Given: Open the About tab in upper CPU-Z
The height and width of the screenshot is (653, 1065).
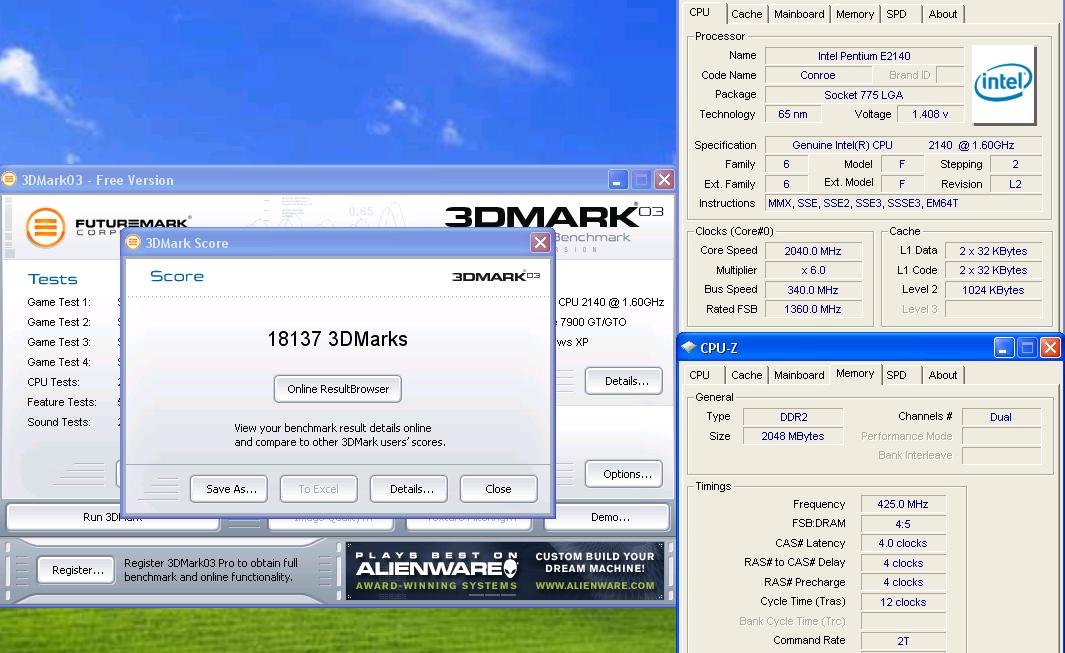Looking at the screenshot, I should (x=943, y=14).
